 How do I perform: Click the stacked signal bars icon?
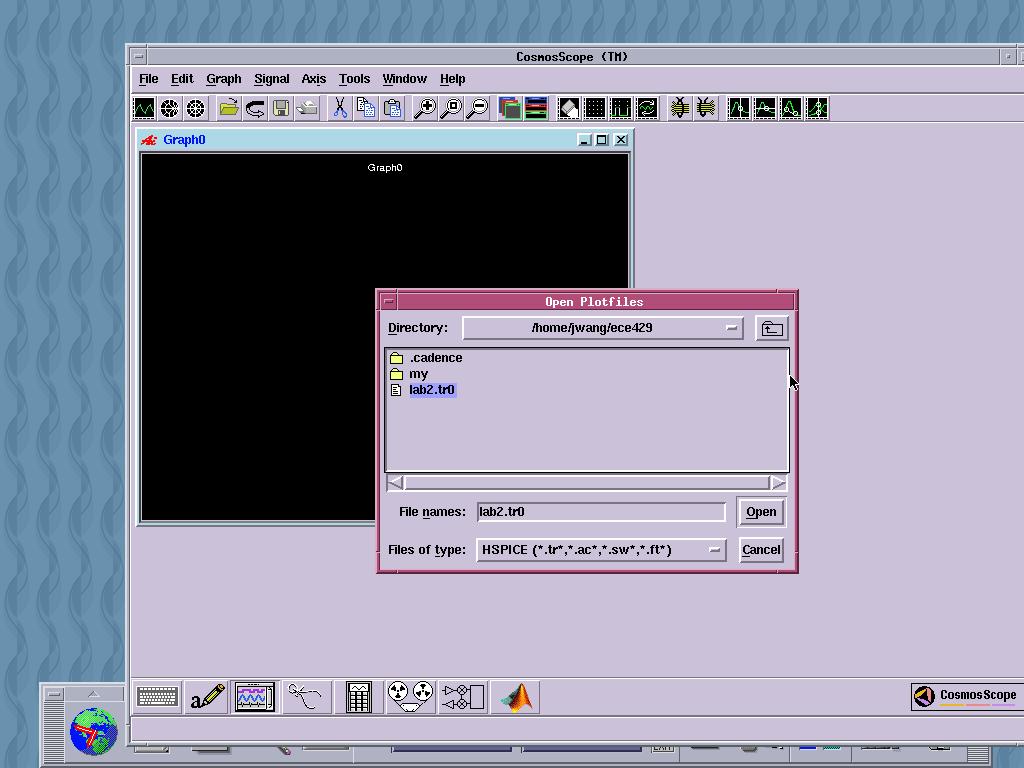pyautogui.click(x=536, y=108)
